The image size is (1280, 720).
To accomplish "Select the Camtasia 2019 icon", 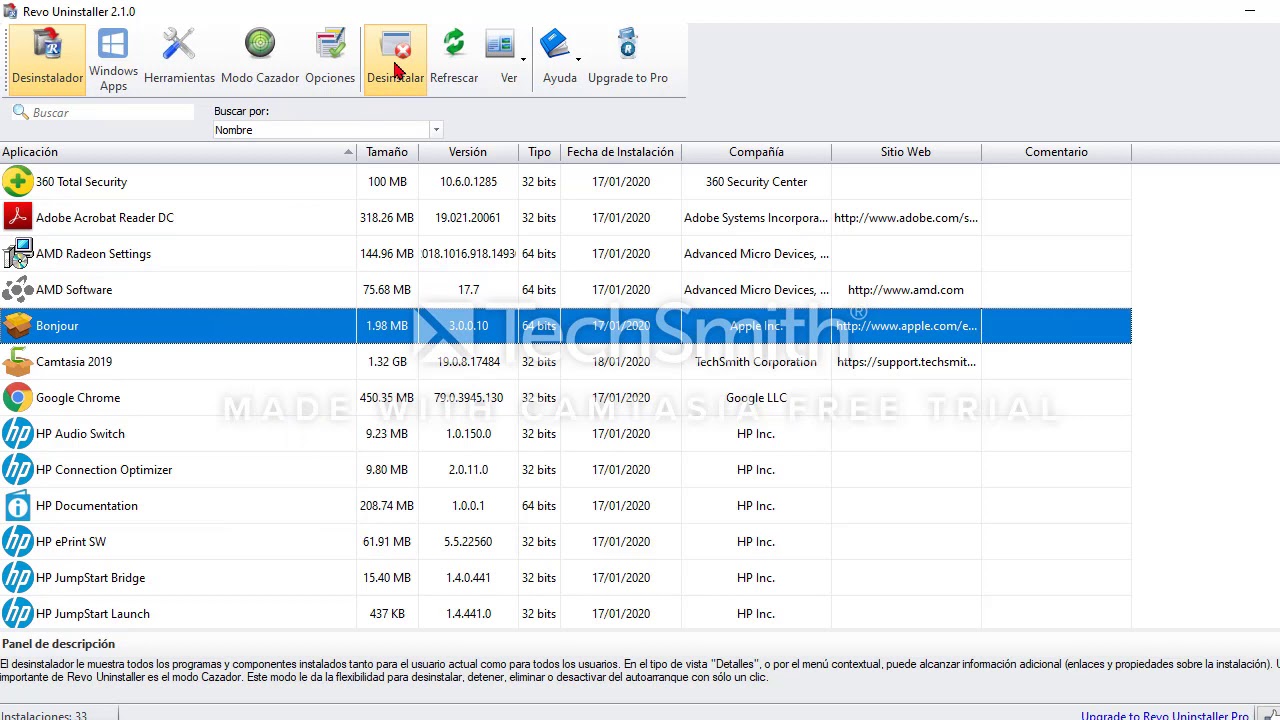I will pos(18,362).
